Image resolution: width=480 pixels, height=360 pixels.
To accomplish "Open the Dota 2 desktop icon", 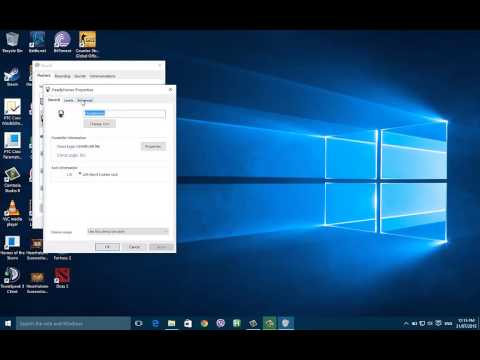I will pos(62,278).
